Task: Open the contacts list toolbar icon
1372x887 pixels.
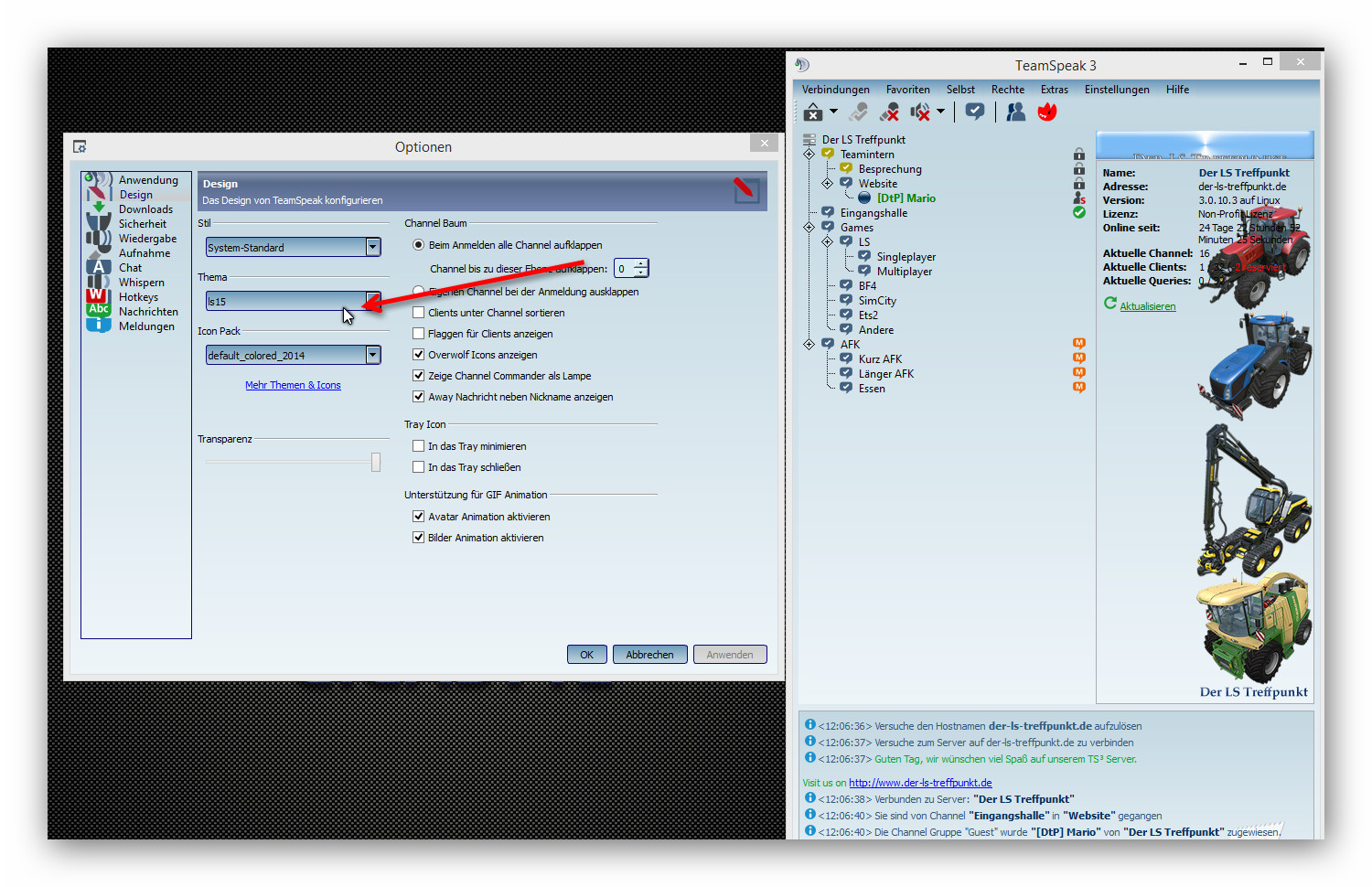Action: [1015, 112]
